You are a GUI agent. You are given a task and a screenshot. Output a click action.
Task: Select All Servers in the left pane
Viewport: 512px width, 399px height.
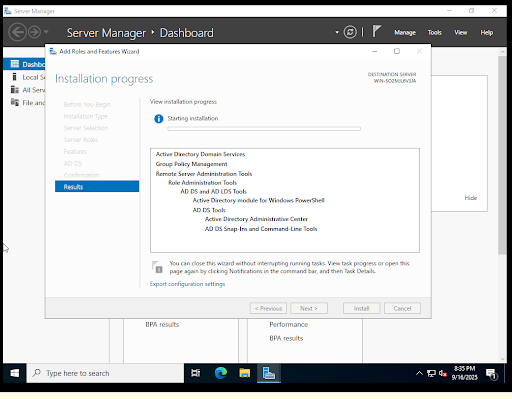(x=24, y=90)
